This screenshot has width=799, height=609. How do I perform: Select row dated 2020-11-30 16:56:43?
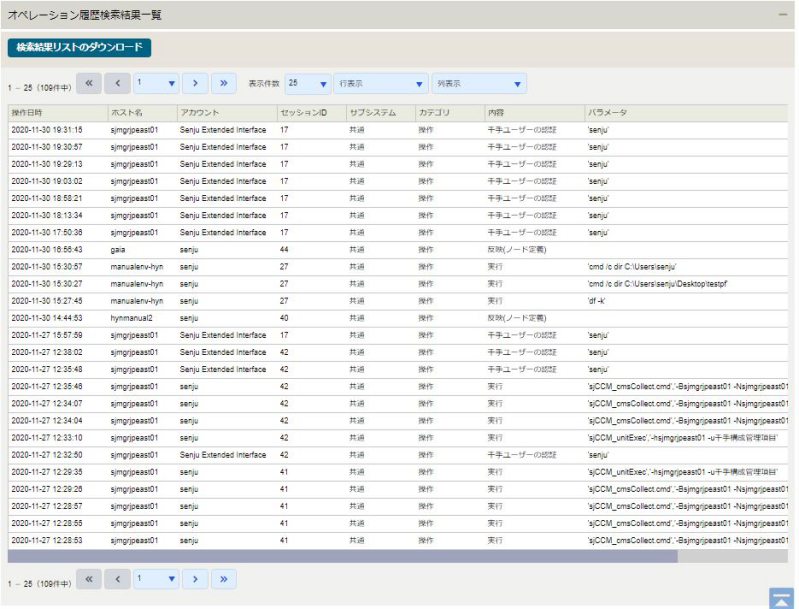pos(398,250)
